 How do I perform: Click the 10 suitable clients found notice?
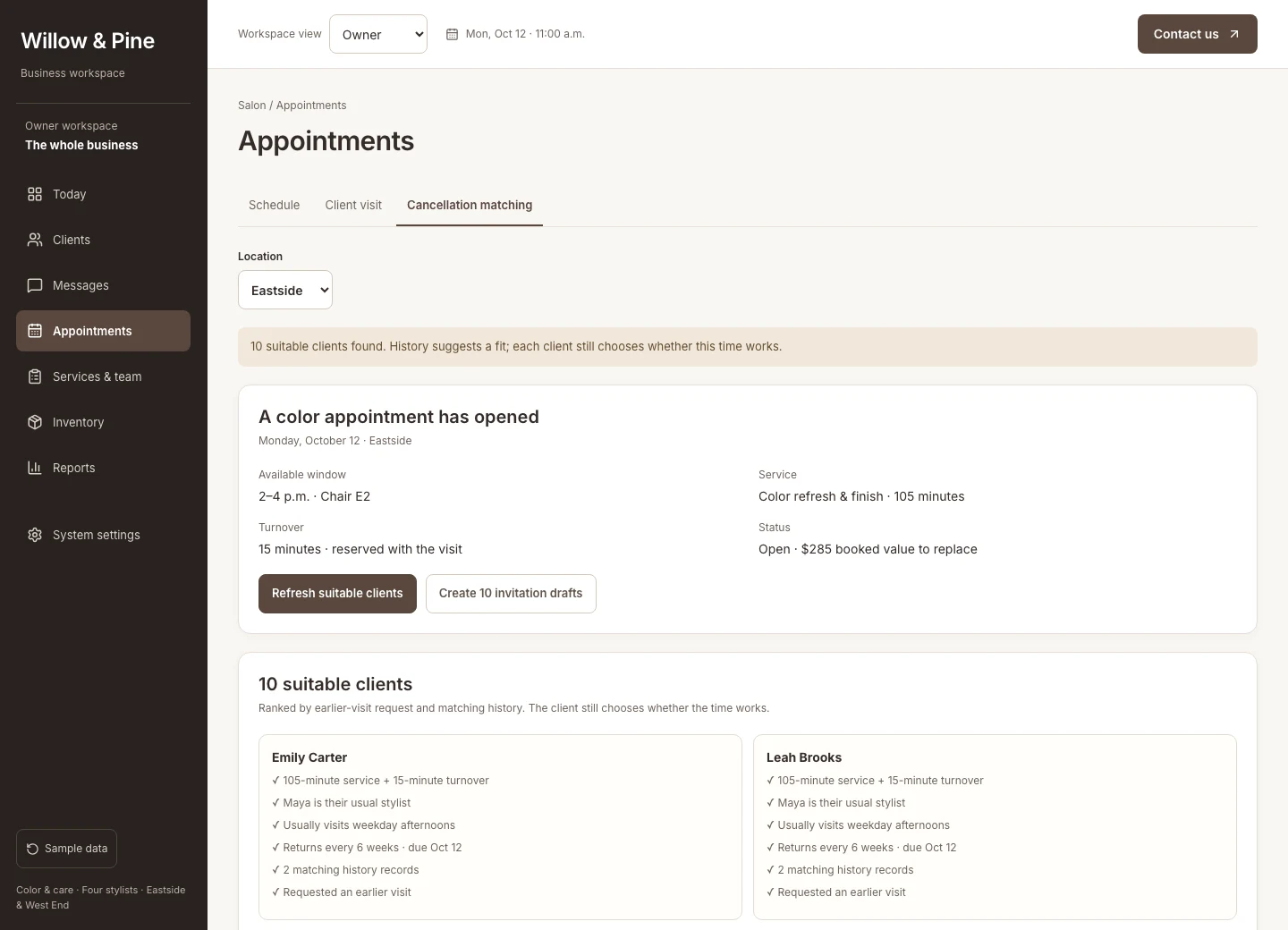tap(748, 347)
